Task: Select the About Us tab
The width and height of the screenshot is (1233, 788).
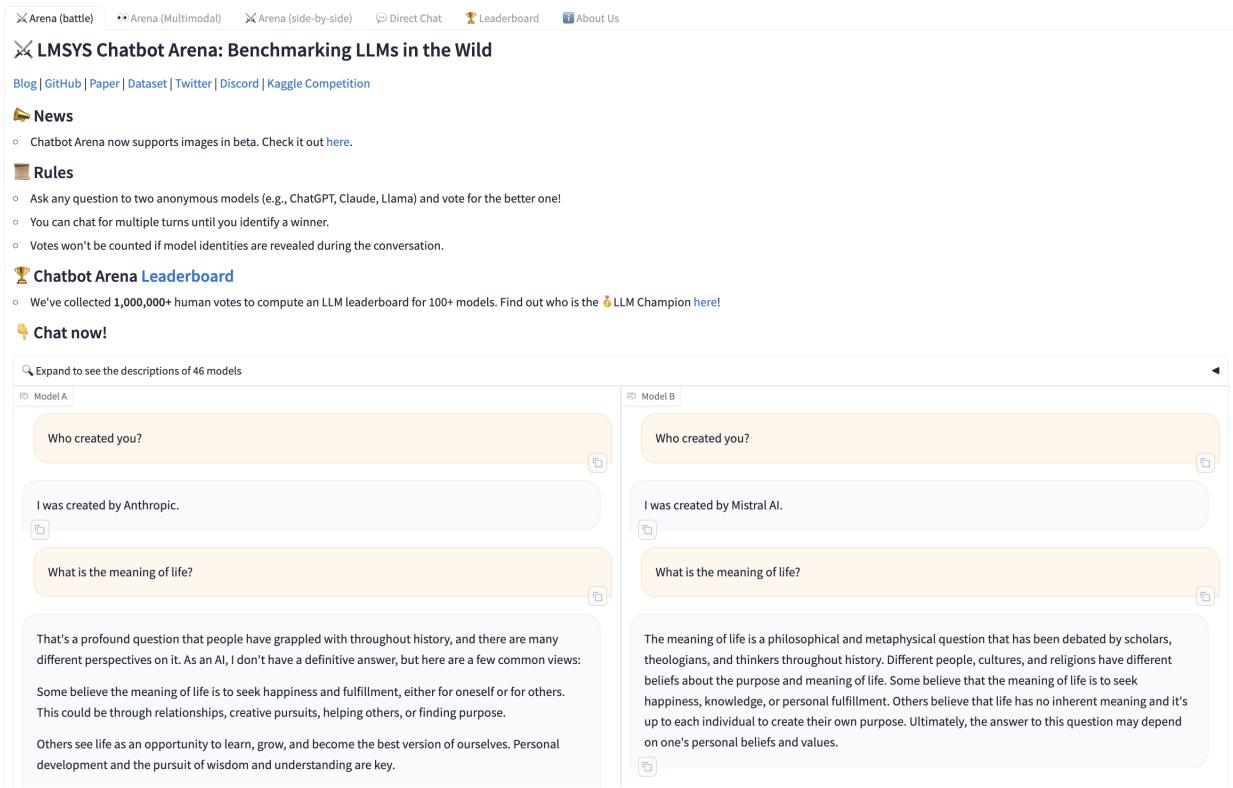Action: (x=591, y=18)
